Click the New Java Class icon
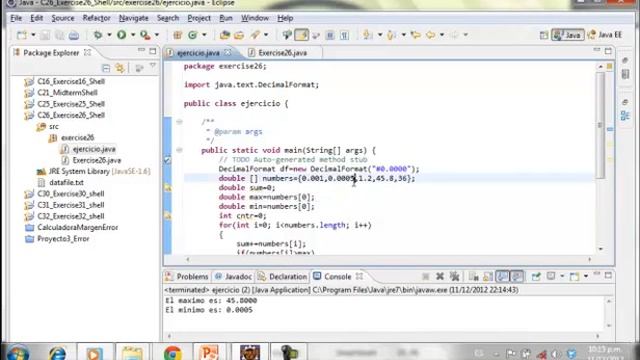Screen dimensions: 640x360 click(x=193, y=35)
